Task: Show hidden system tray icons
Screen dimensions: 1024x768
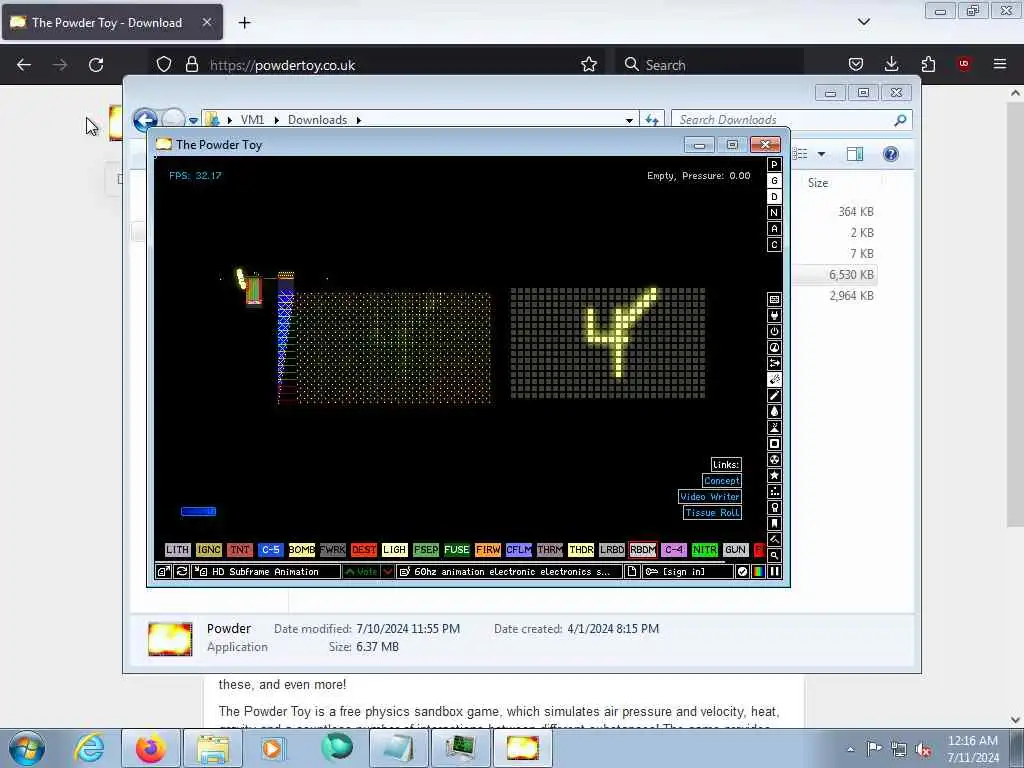Action: tap(850, 749)
